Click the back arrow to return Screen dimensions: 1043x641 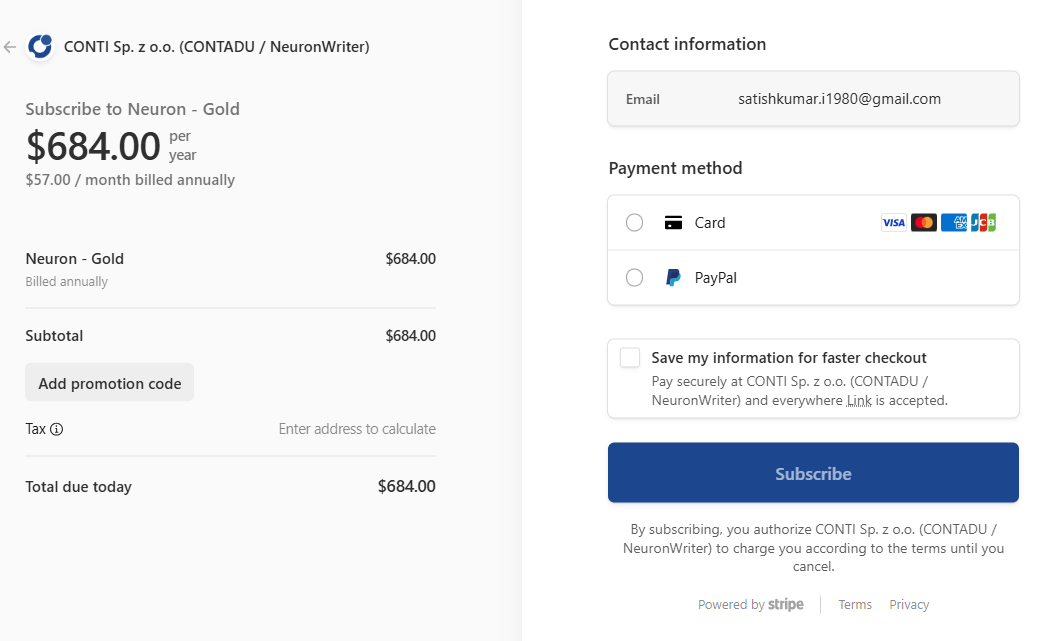[10, 46]
